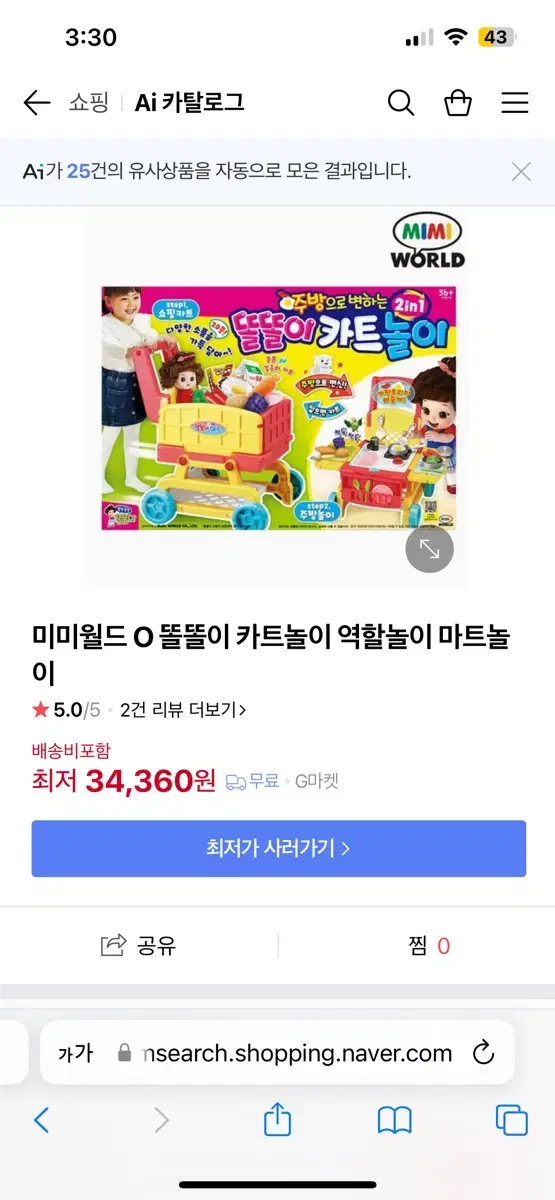Tap the MIMI WORLD cart toy image
555x1200 pixels.
(x=278, y=397)
